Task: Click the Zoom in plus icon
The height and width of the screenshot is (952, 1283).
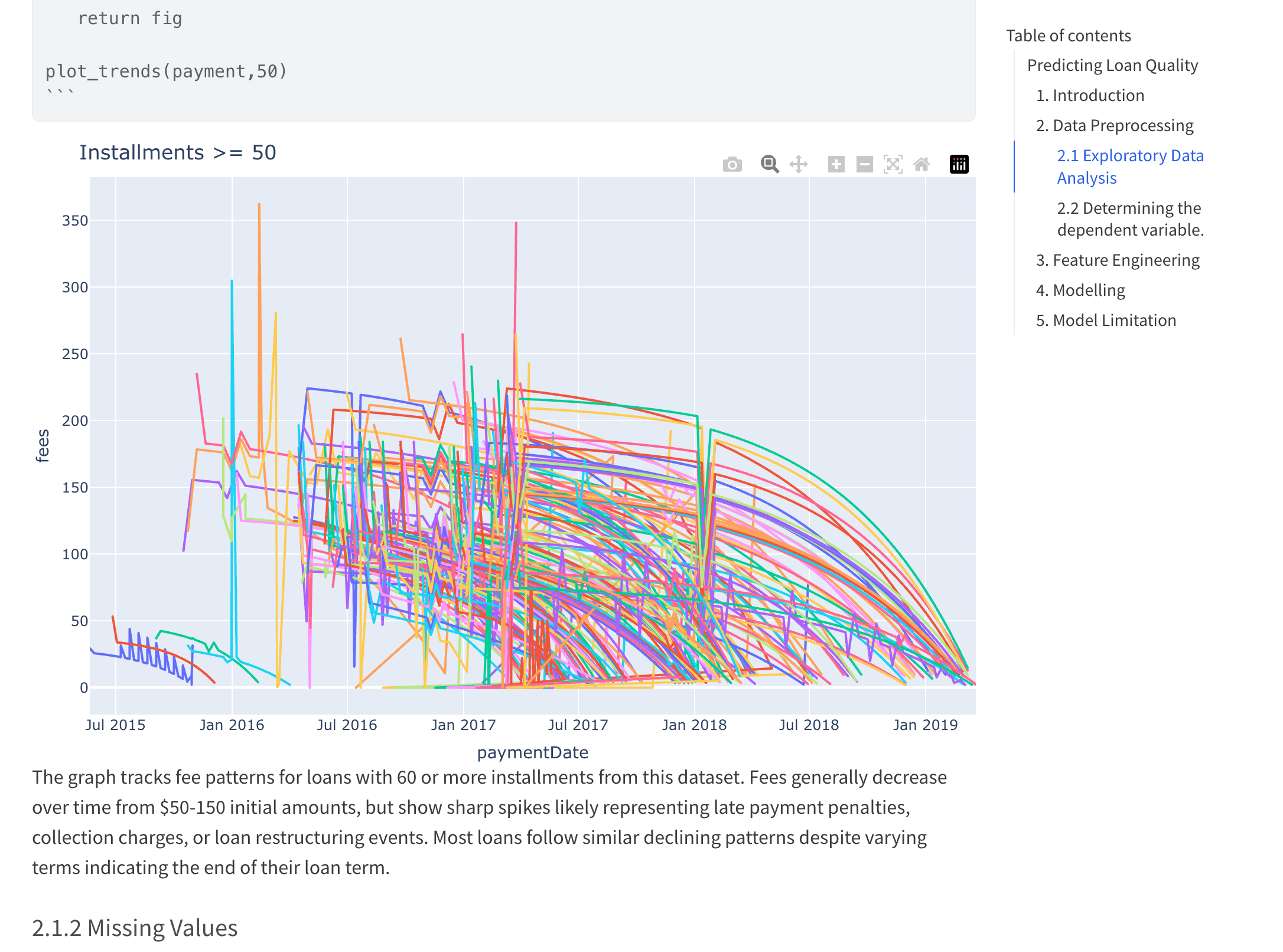Action: (836, 164)
